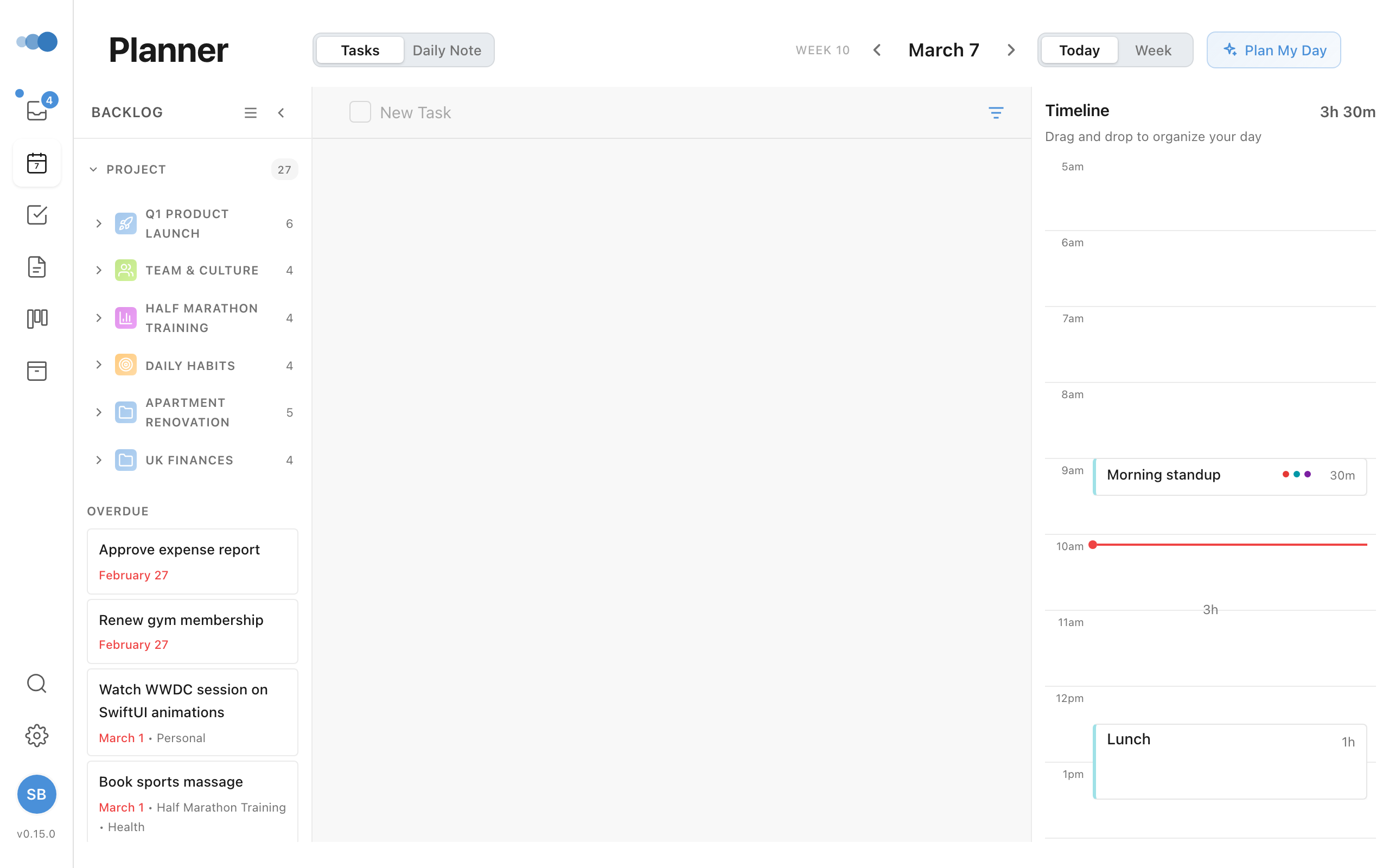Screen dimensions: 1389x868
Task: Expand the UK Finances project
Action: pos(98,460)
